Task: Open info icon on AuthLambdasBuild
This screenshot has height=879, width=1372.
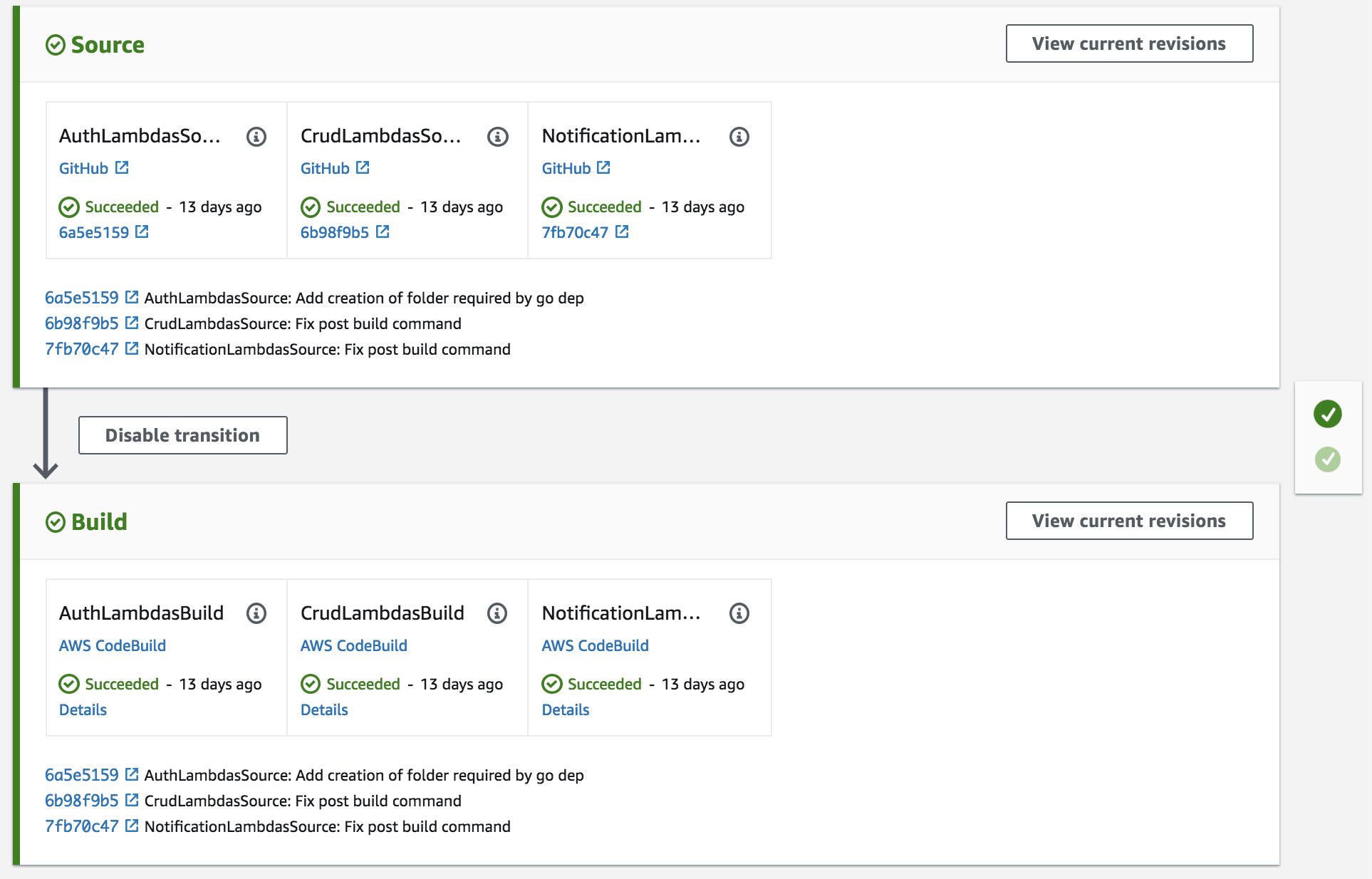Action: 256,613
